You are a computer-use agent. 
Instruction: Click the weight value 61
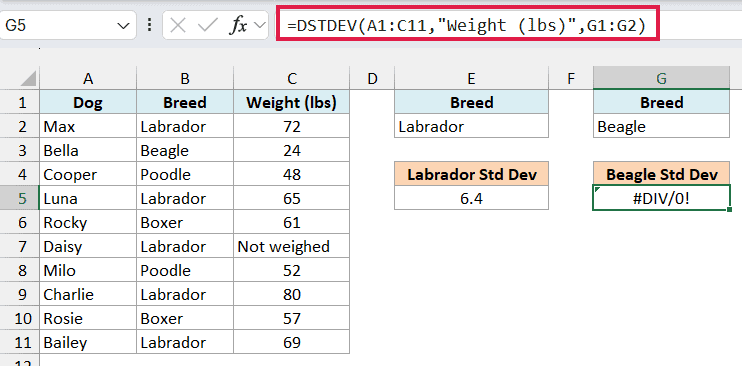point(292,222)
